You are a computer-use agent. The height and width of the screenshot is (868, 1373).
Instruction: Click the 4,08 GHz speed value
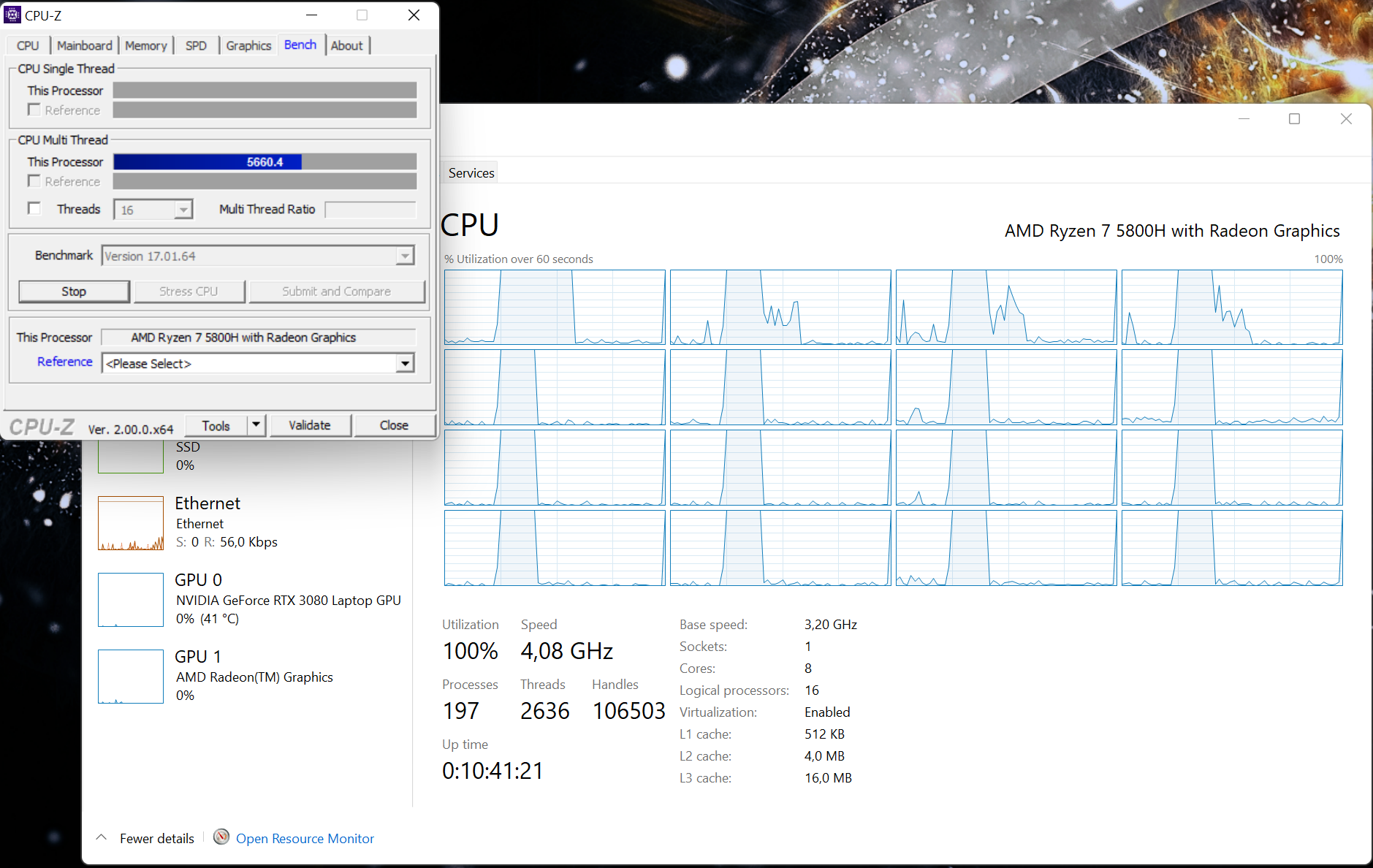coord(567,651)
